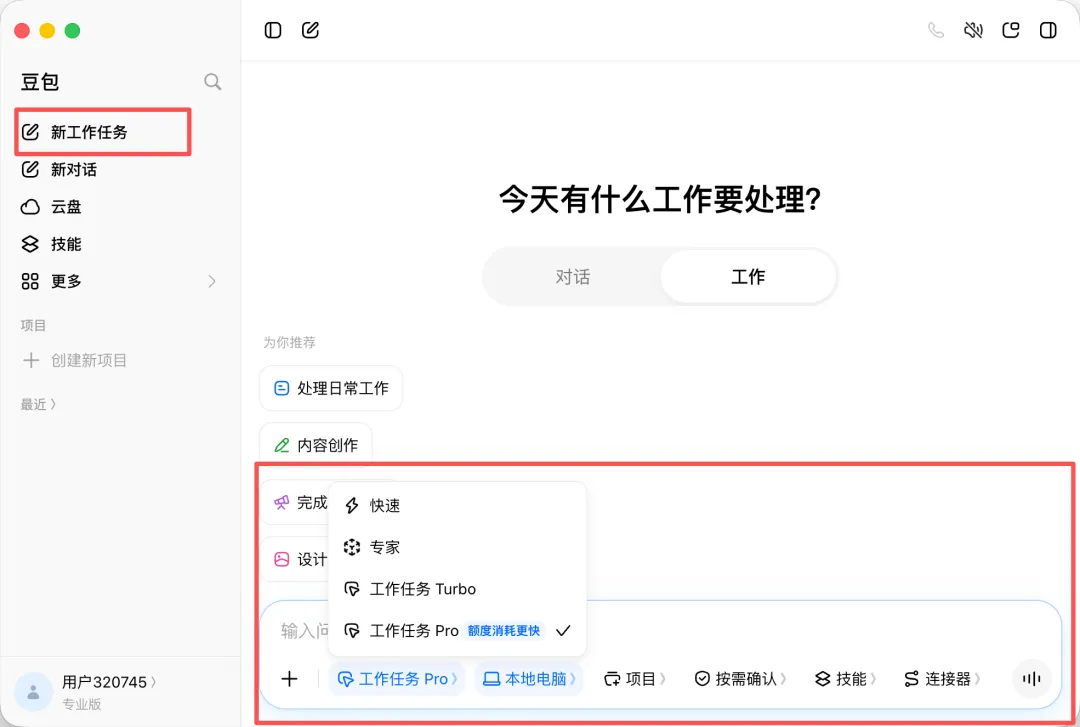The image size is (1080, 727).
Task: Select 快速 mode in the menu
Action: click(457, 505)
